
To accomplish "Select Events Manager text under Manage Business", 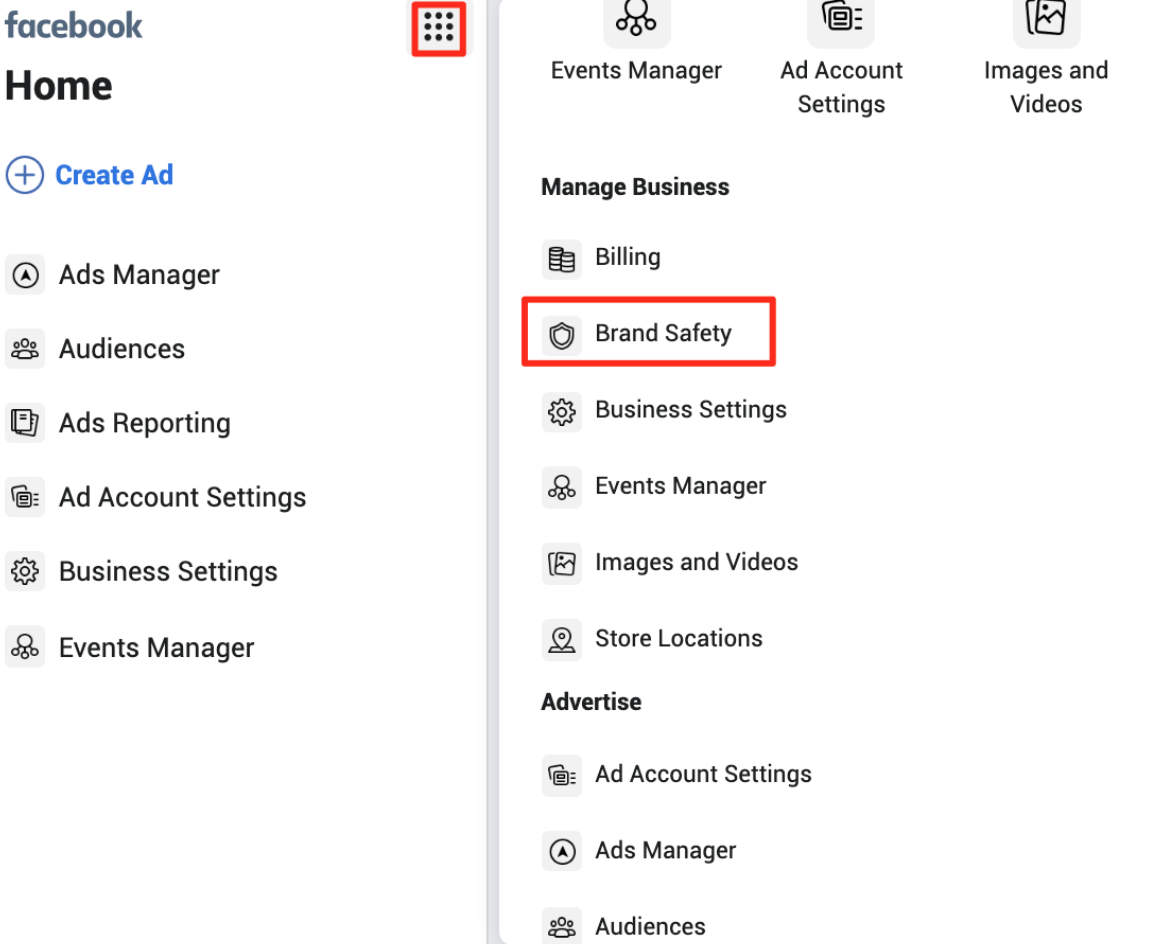I will click(681, 486).
